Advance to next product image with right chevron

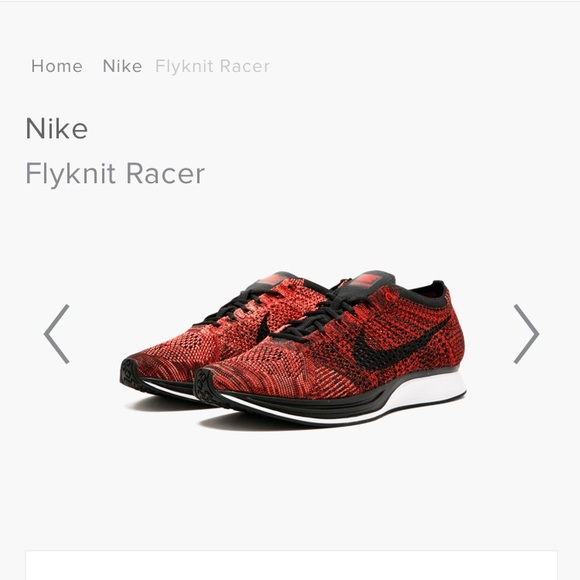point(526,334)
